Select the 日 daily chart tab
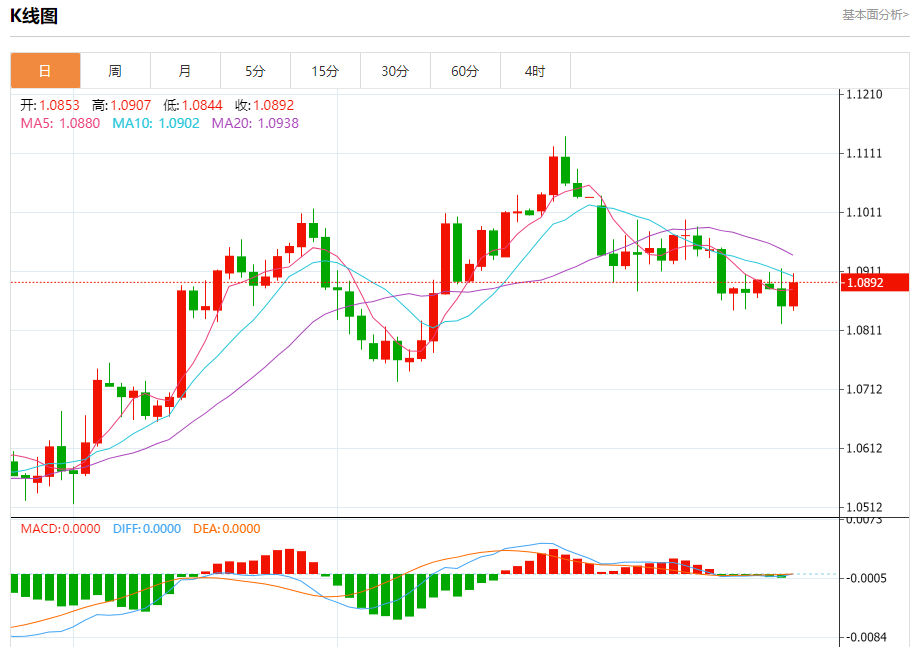 click(x=45, y=71)
